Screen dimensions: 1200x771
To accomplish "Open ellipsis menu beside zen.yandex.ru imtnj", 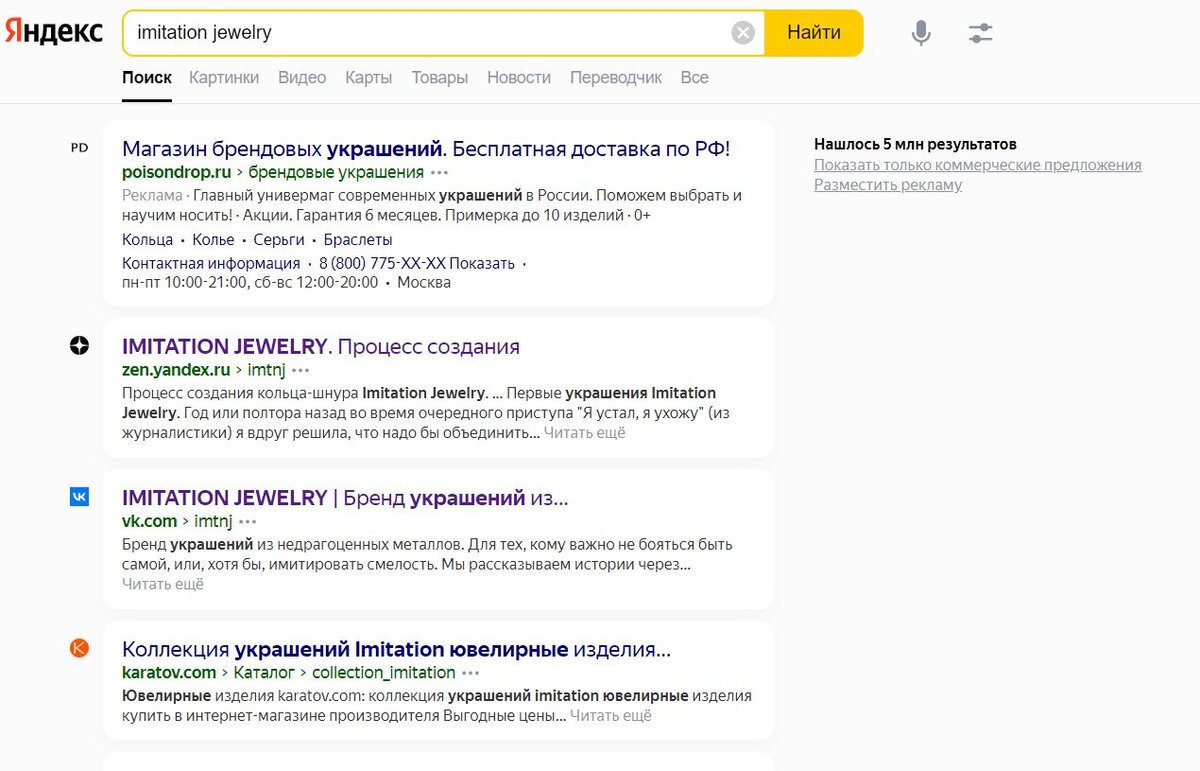I will coord(300,370).
